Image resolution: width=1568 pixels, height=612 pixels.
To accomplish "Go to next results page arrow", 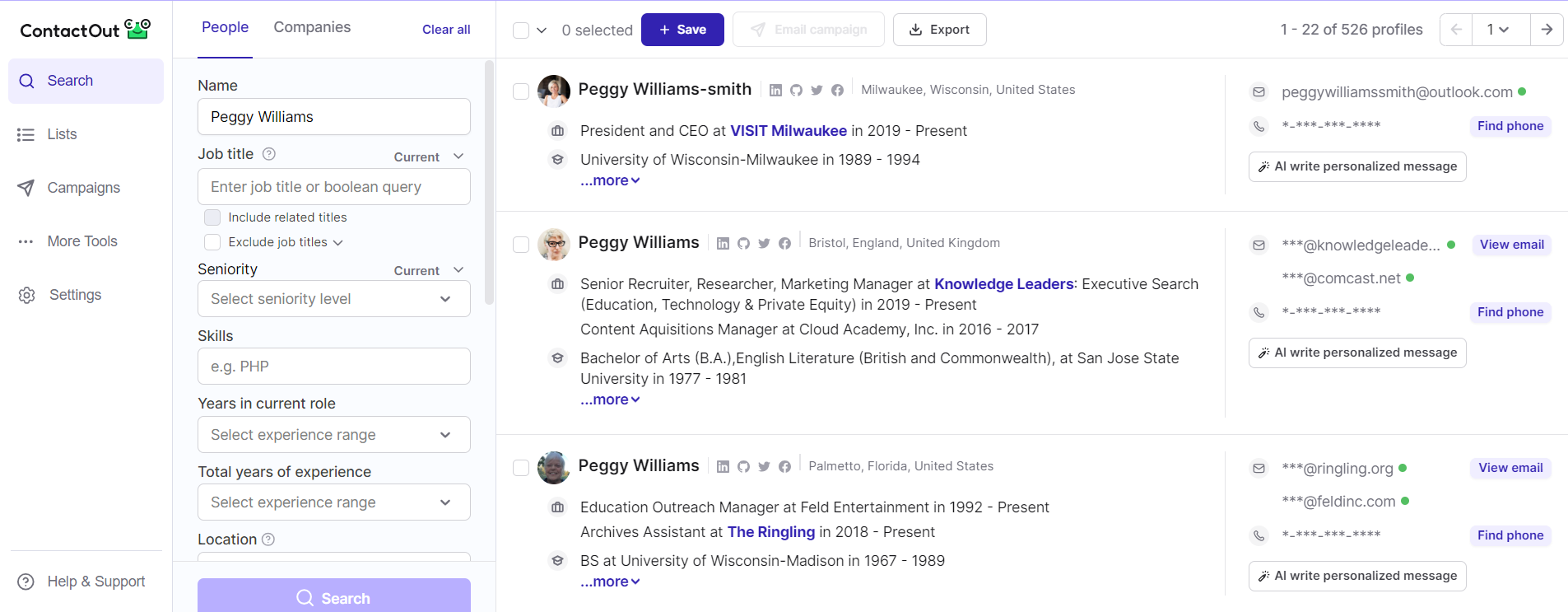I will [1547, 30].
